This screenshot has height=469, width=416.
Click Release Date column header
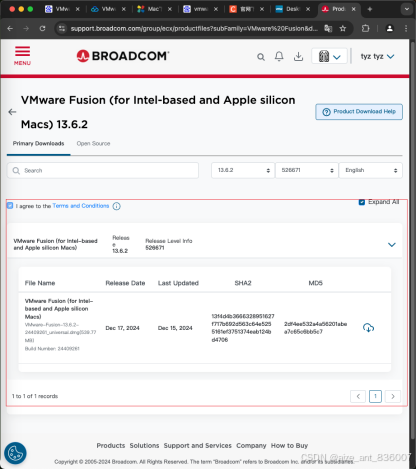tap(125, 283)
